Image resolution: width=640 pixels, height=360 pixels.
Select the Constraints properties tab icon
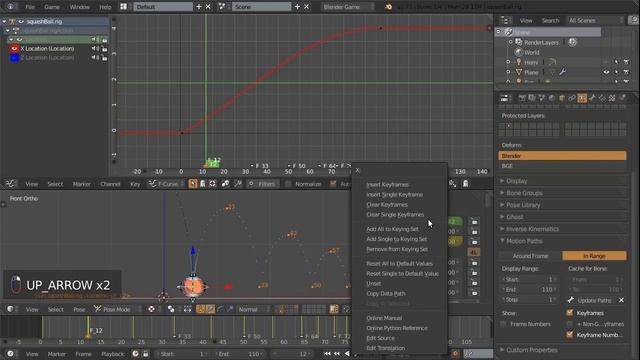point(572,98)
